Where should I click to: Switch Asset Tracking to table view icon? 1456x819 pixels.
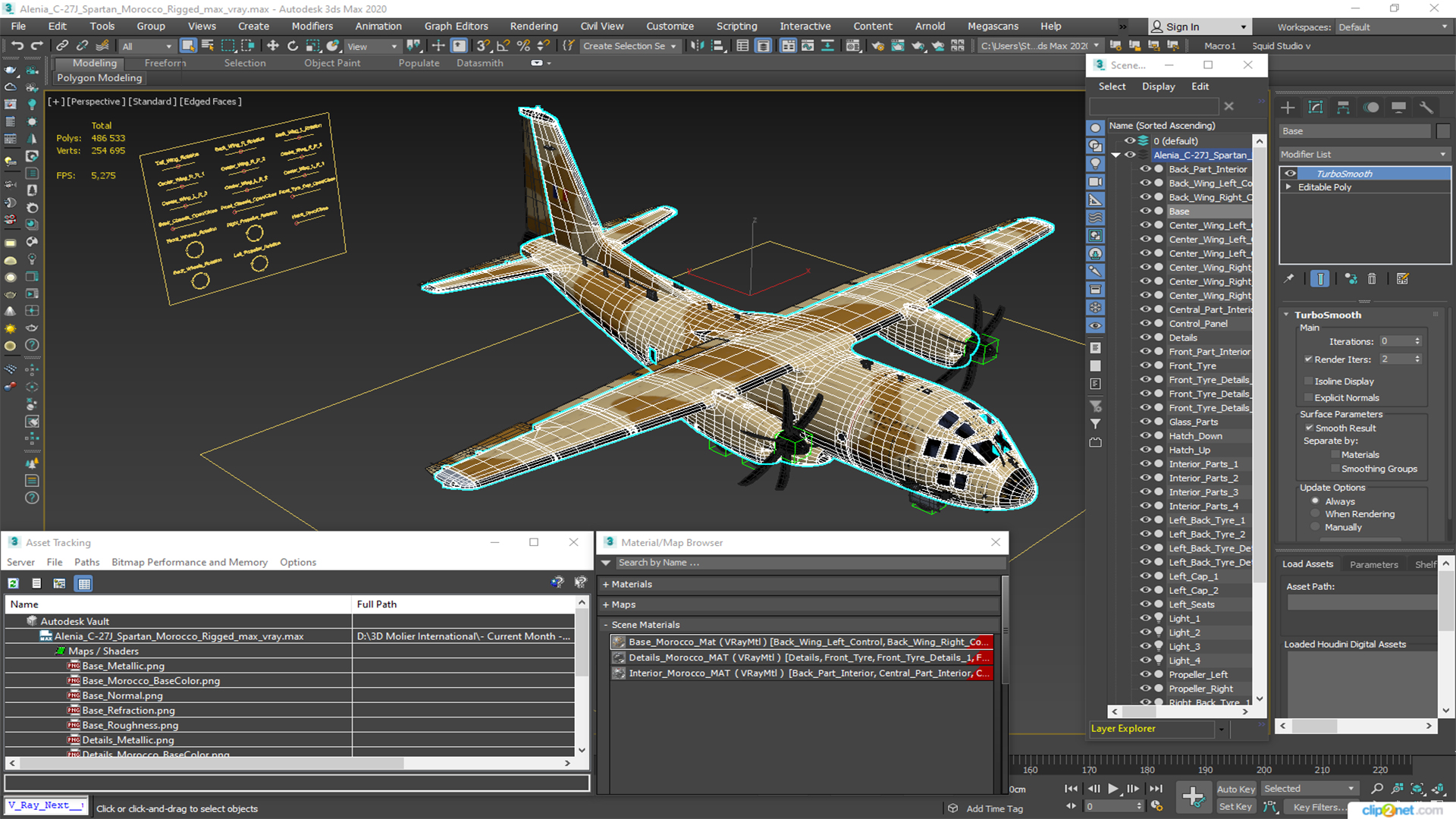click(x=84, y=583)
